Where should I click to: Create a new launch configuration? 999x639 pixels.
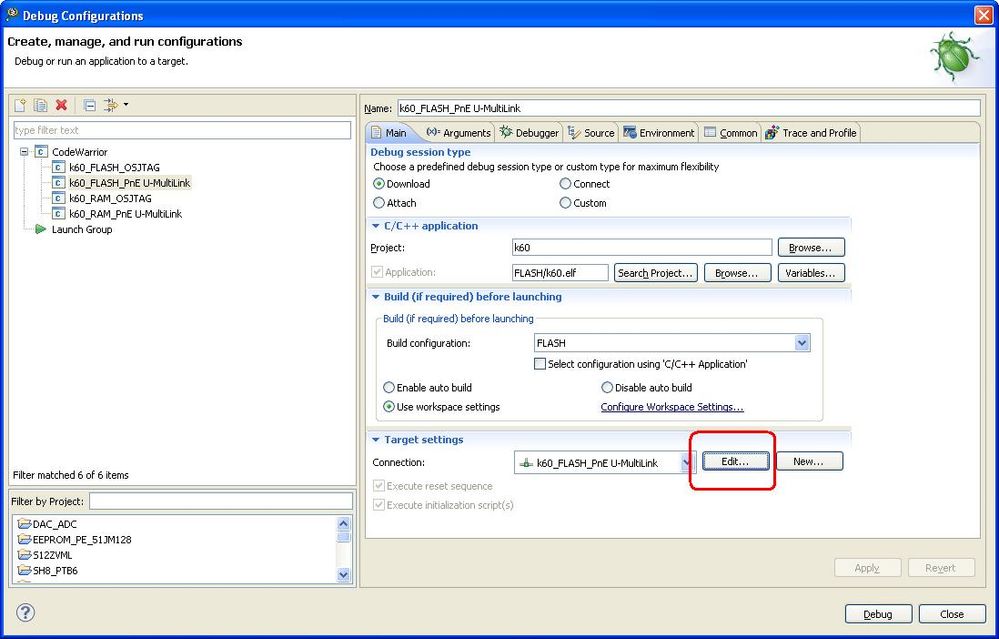pos(20,105)
